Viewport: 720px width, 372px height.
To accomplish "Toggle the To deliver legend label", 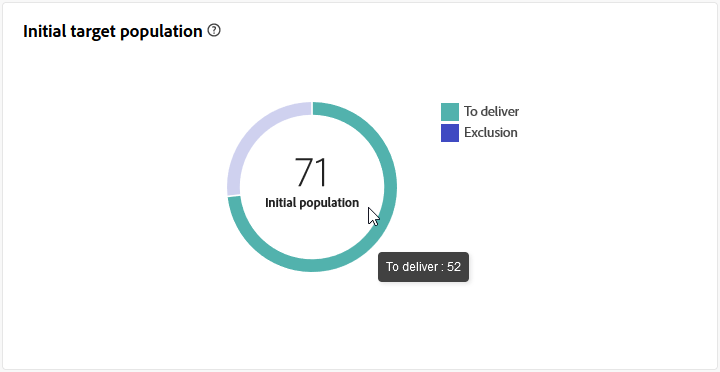I will 491,112.
